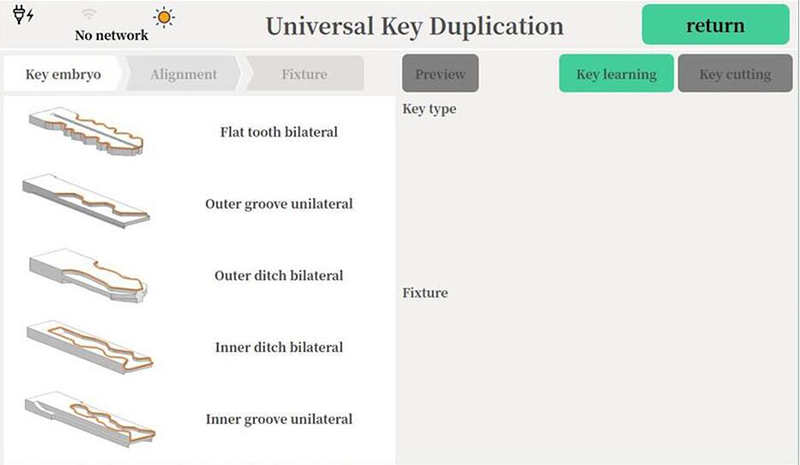Go to the Fixture step tab
Viewport: 800px width, 465px height.
(305, 74)
